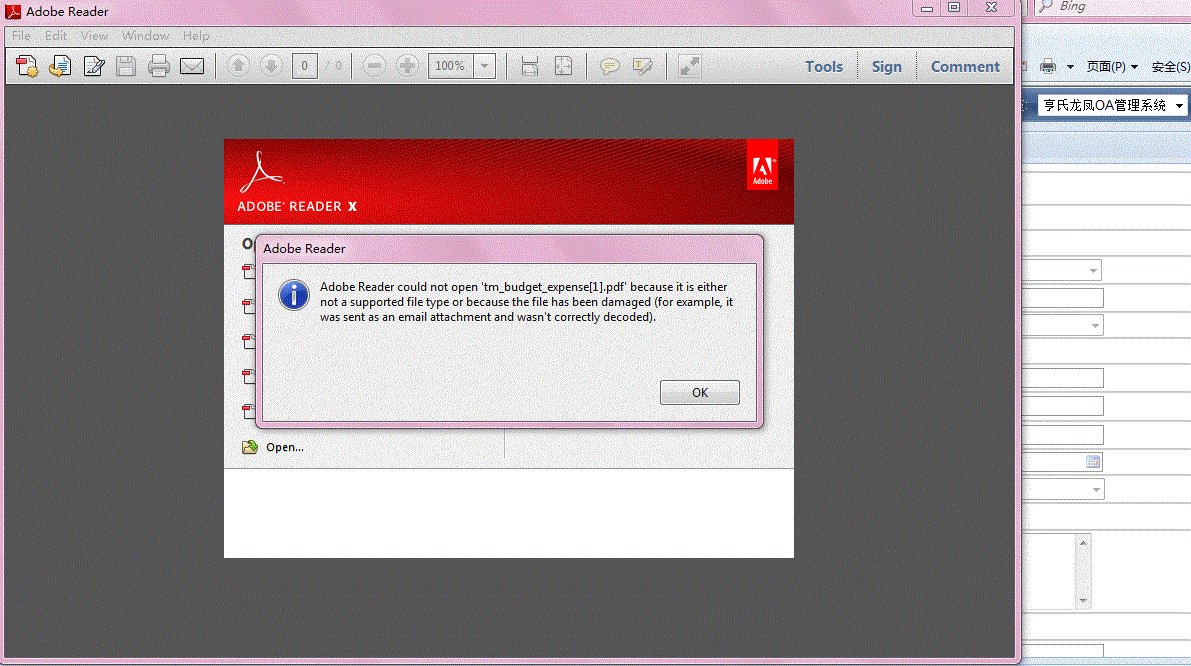Screen dimensions: 1191x666
Task: Open the Sign pane
Action: [886, 67]
